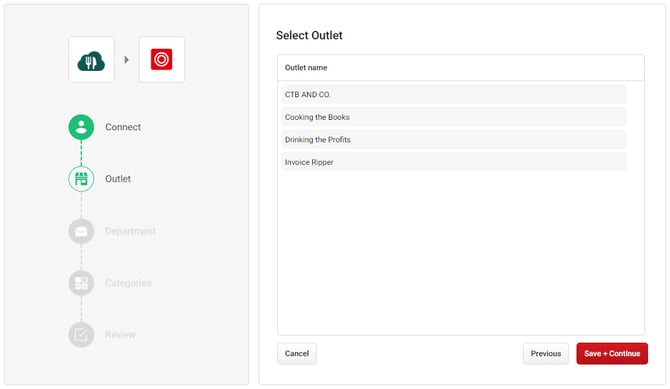Choose the Drinking the Profits outlet
Image resolution: width=670 pixels, height=389 pixels.
pos(453,139)
